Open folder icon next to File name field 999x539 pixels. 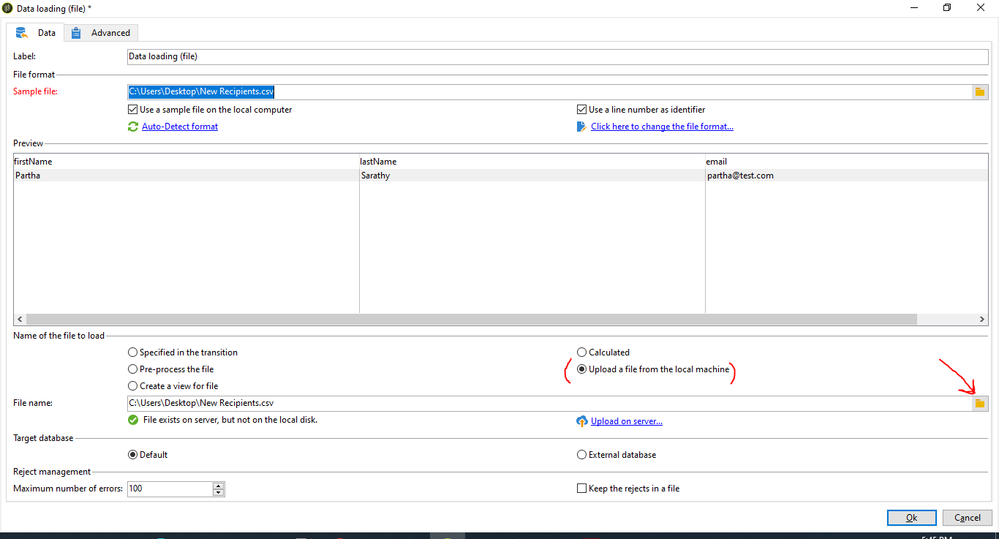(x=980, y=403)
